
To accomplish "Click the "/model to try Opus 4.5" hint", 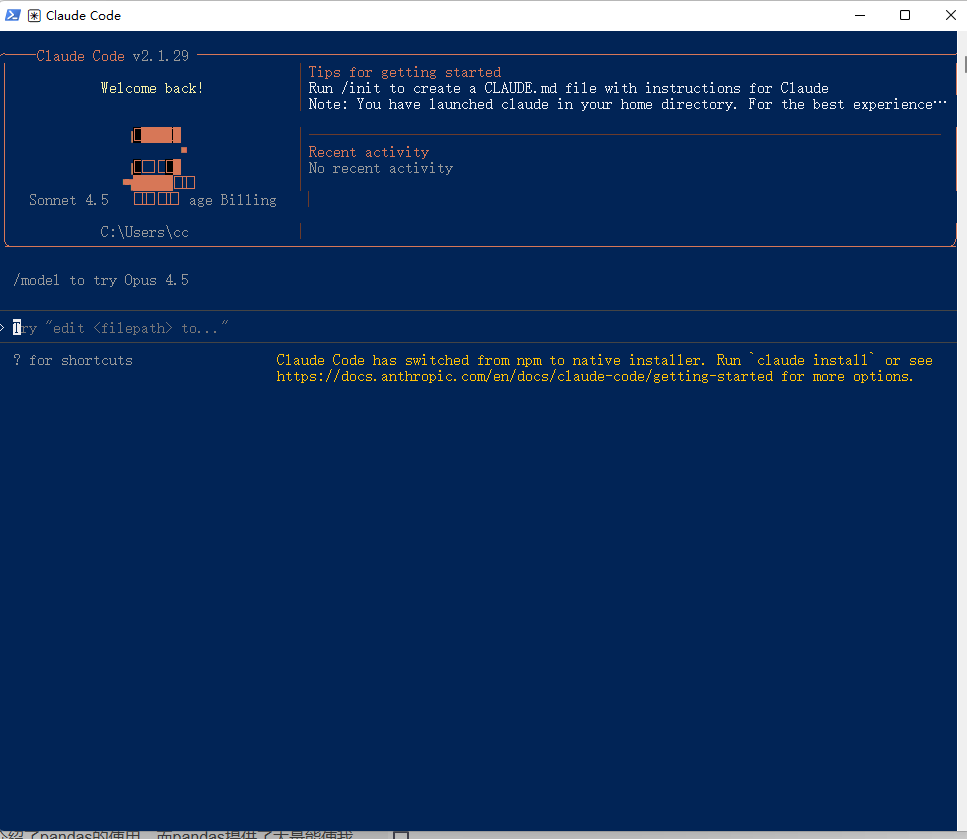I will [101, 281].
